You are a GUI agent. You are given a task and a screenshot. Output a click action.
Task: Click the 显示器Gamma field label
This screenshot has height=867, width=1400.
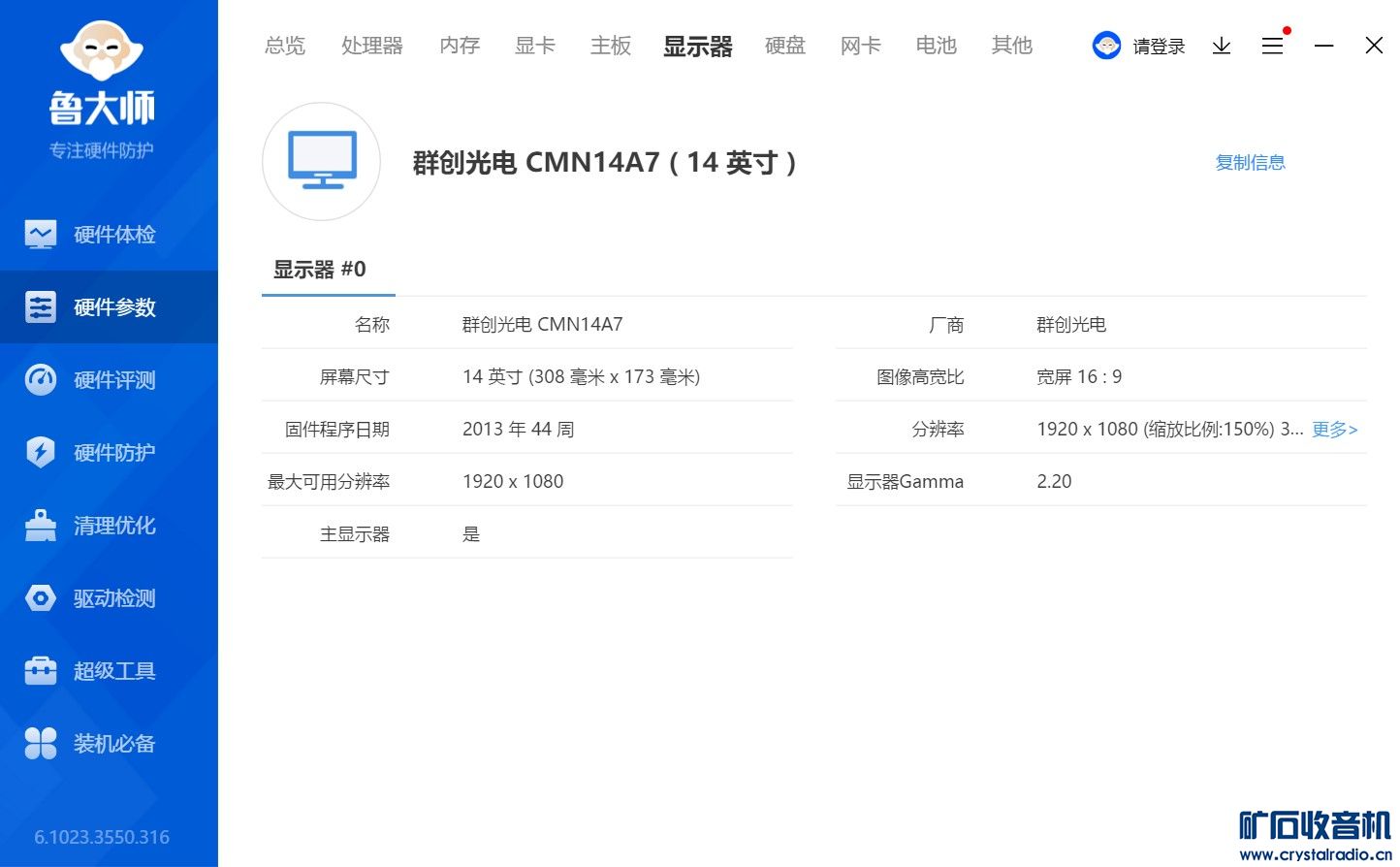(906, 482)
